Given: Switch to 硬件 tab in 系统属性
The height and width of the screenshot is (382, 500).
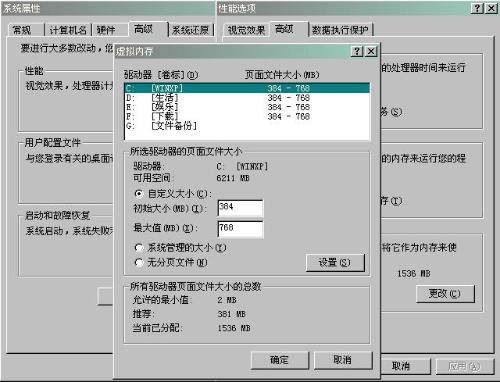Looking at the screenshot, I should tap(110, 30).
